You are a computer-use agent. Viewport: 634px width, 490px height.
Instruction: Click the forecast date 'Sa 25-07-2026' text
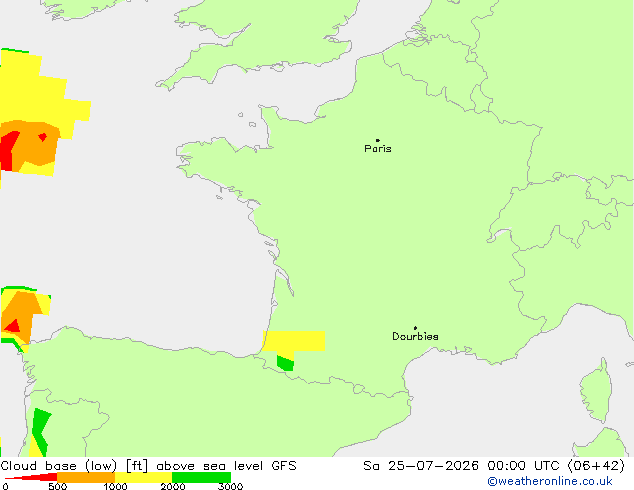(x=421, y=466)
